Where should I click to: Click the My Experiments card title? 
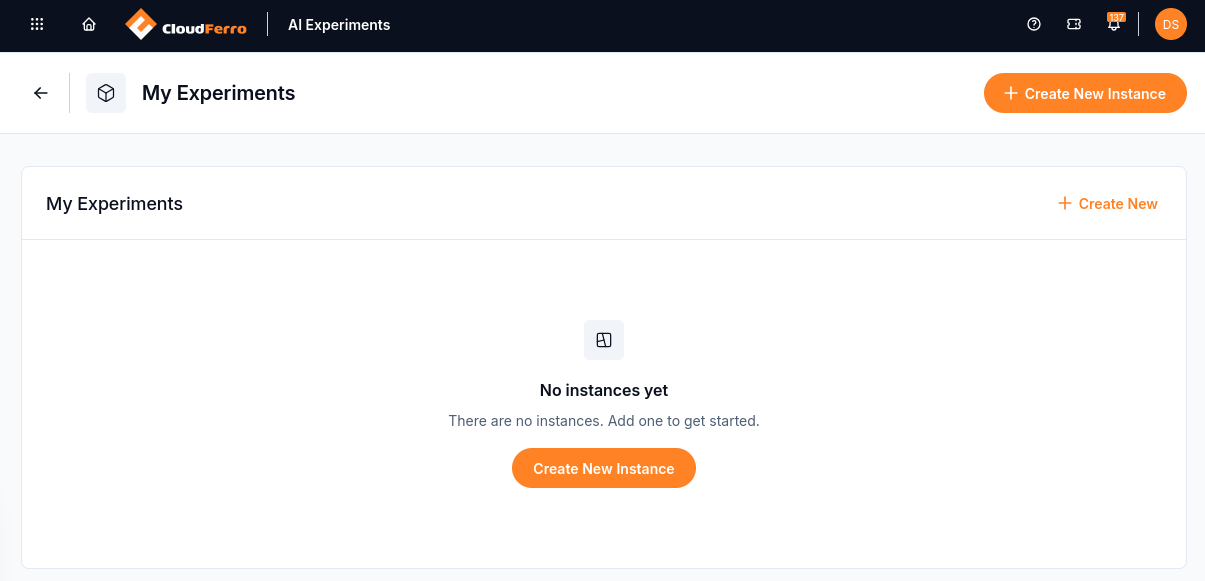pos(115,204)
